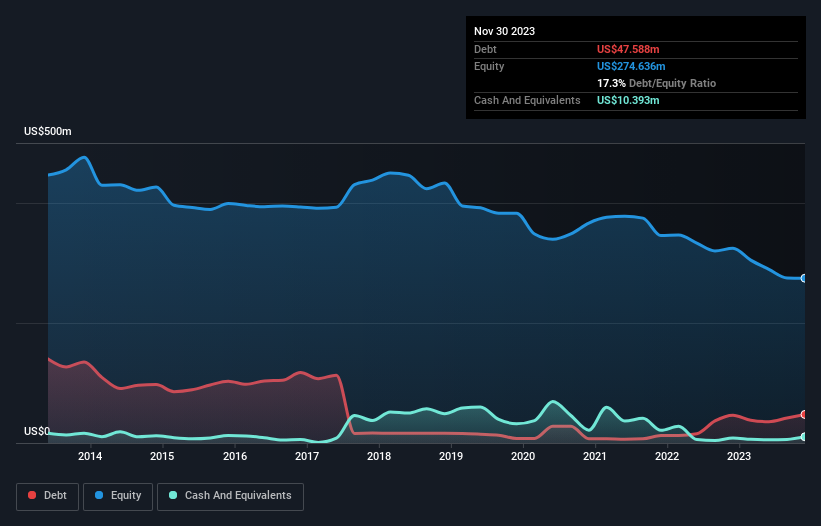
Task: Click the US$500m y-axis label
Action: click(48, 132)
